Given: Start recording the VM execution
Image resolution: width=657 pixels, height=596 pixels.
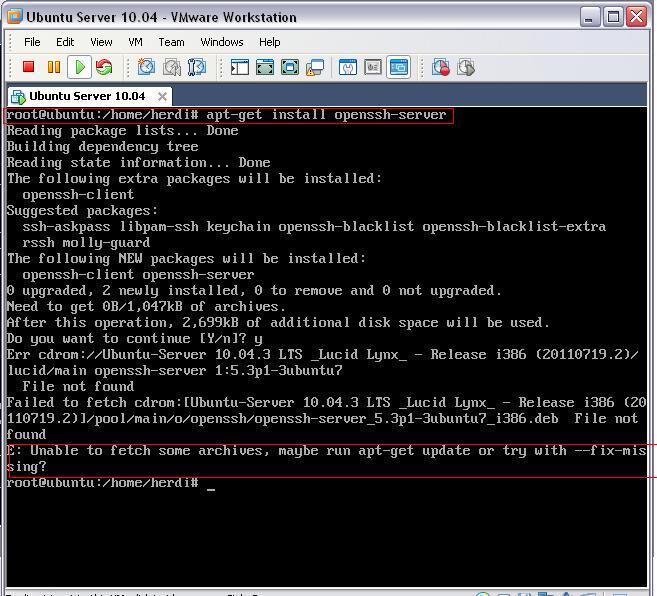Looking at the screenshot, I should (x=441, y=67).
